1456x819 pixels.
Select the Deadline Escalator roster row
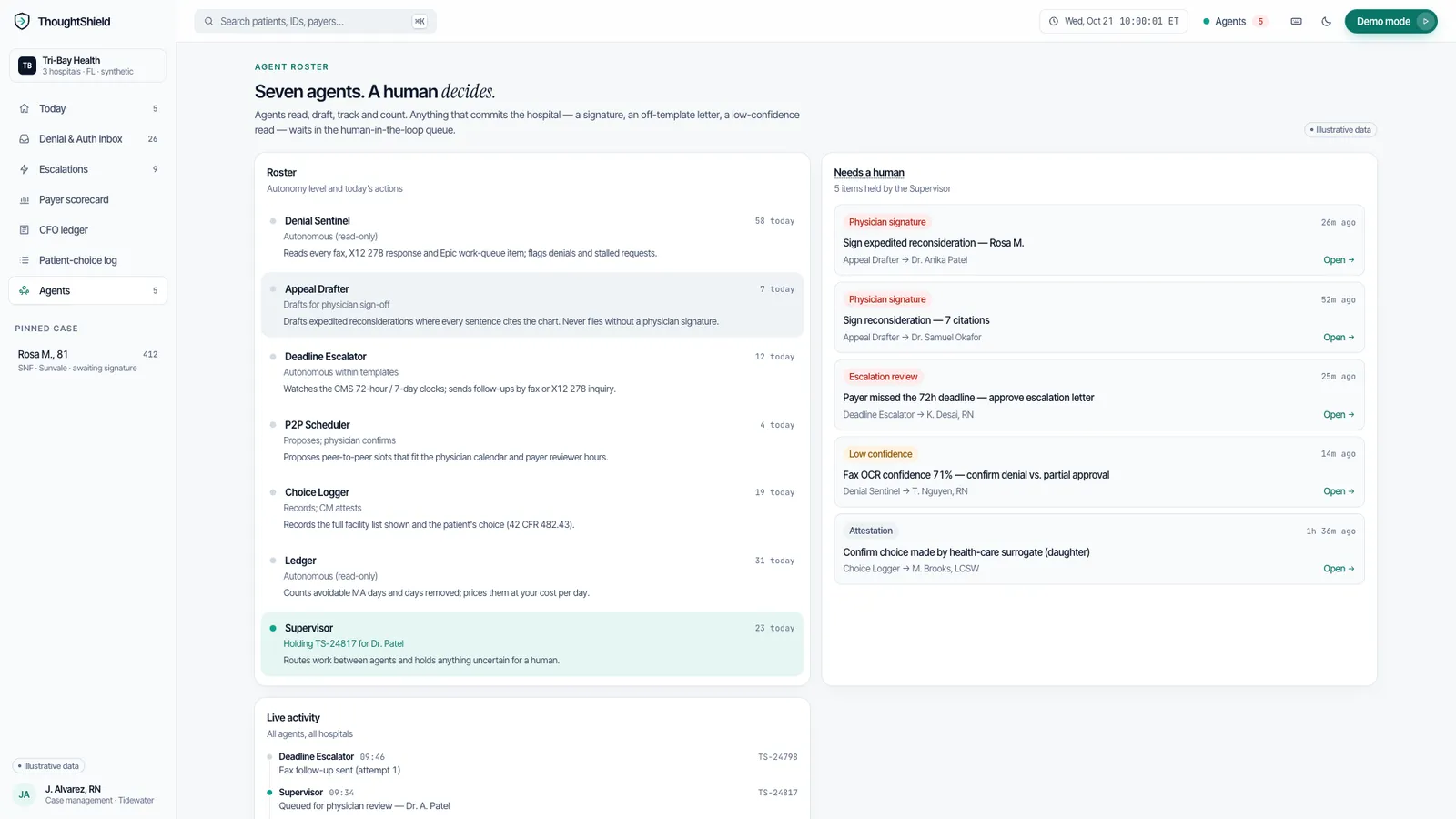click(532, 372)
